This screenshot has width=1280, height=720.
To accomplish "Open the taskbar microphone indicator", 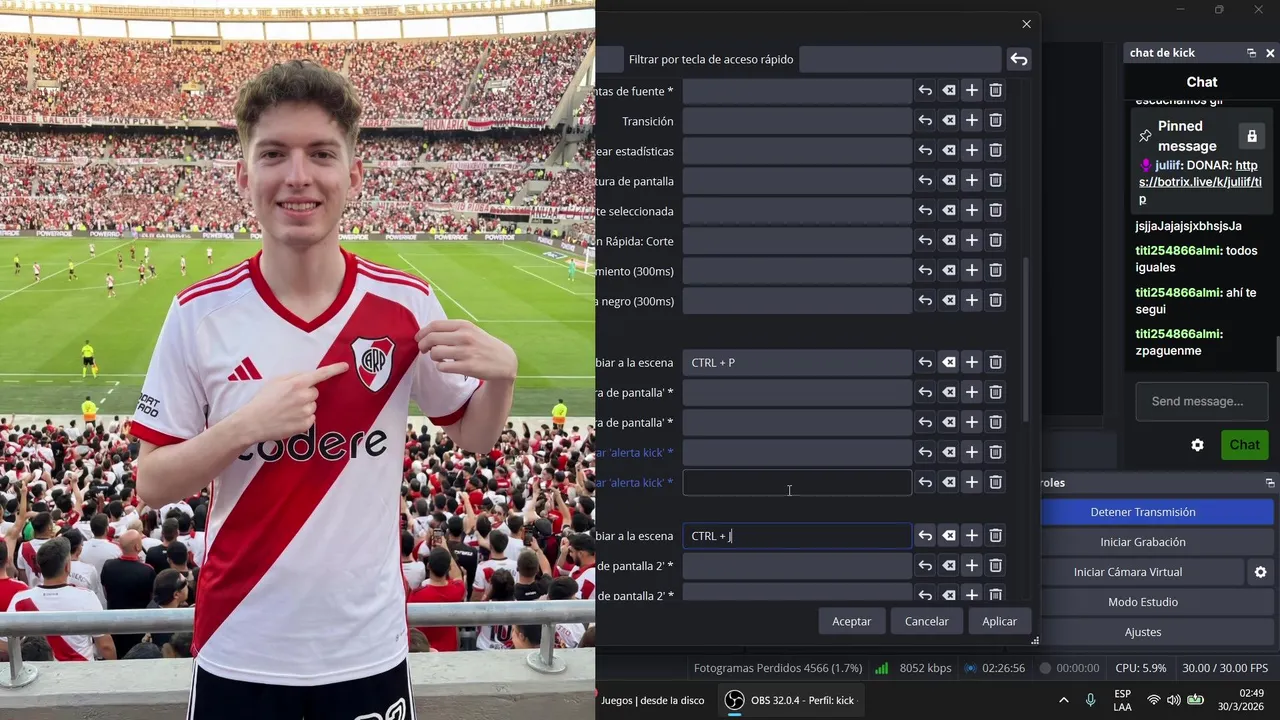I will point(1090,700).
